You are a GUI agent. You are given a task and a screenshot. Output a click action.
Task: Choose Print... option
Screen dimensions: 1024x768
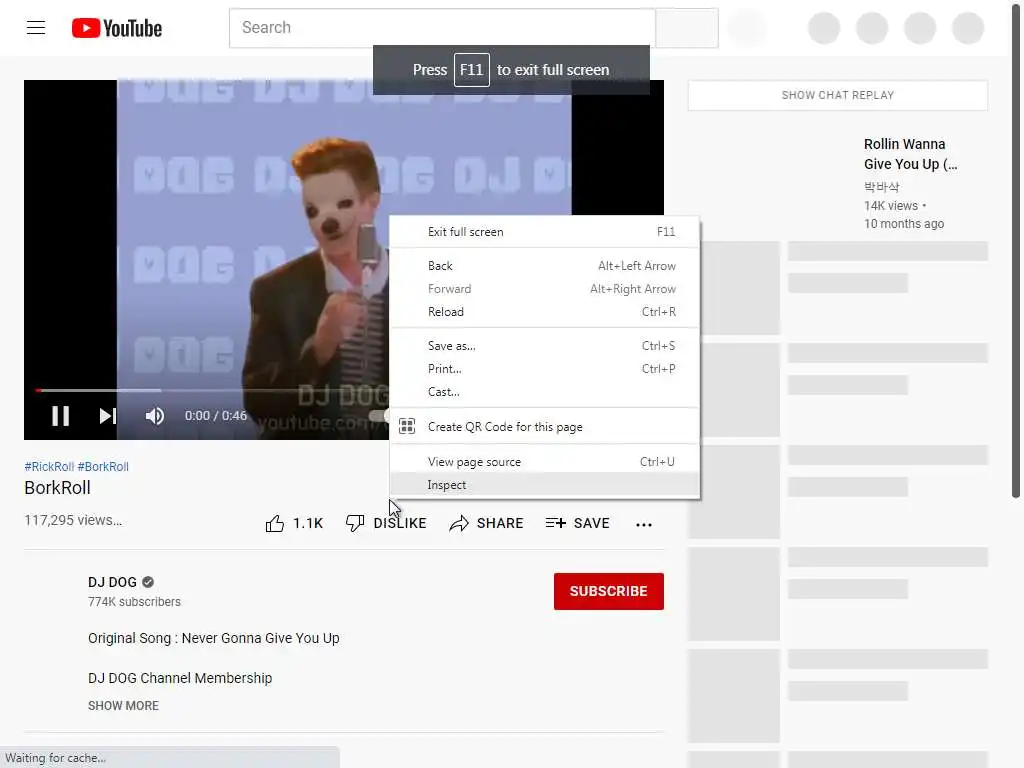(x=544, y=368)
